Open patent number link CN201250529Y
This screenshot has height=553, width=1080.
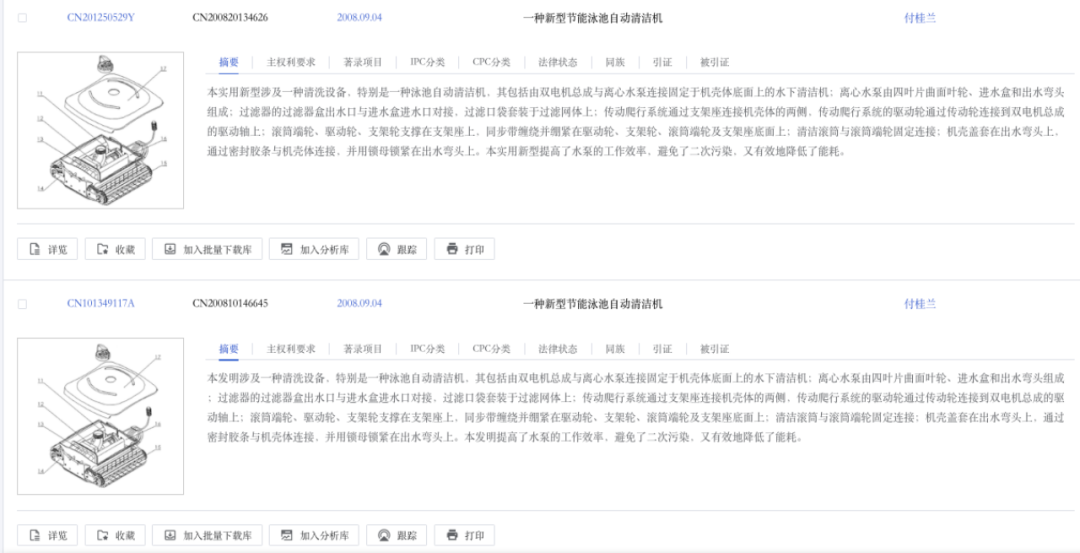click(101, 18)
